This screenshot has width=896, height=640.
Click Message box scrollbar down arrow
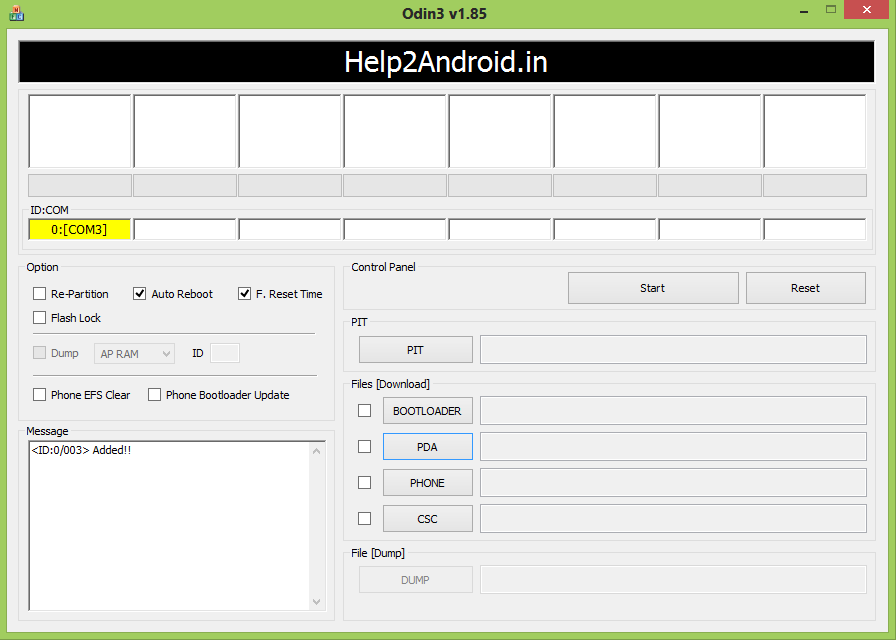click(317, 602)
